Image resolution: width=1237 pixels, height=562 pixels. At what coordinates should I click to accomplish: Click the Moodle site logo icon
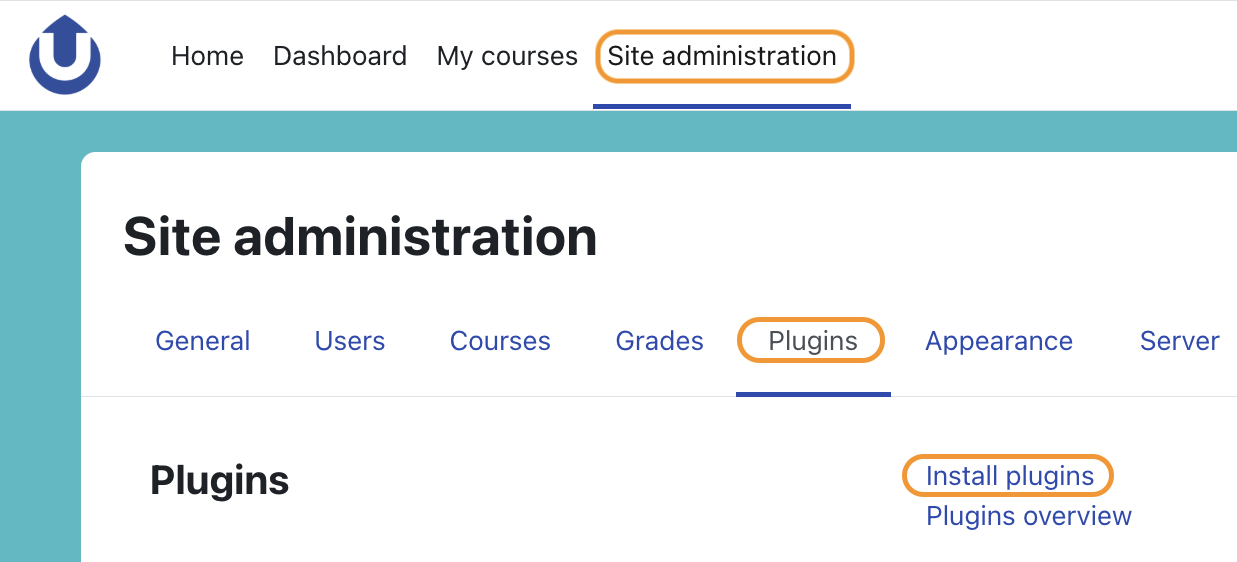(x=65, y=55)
